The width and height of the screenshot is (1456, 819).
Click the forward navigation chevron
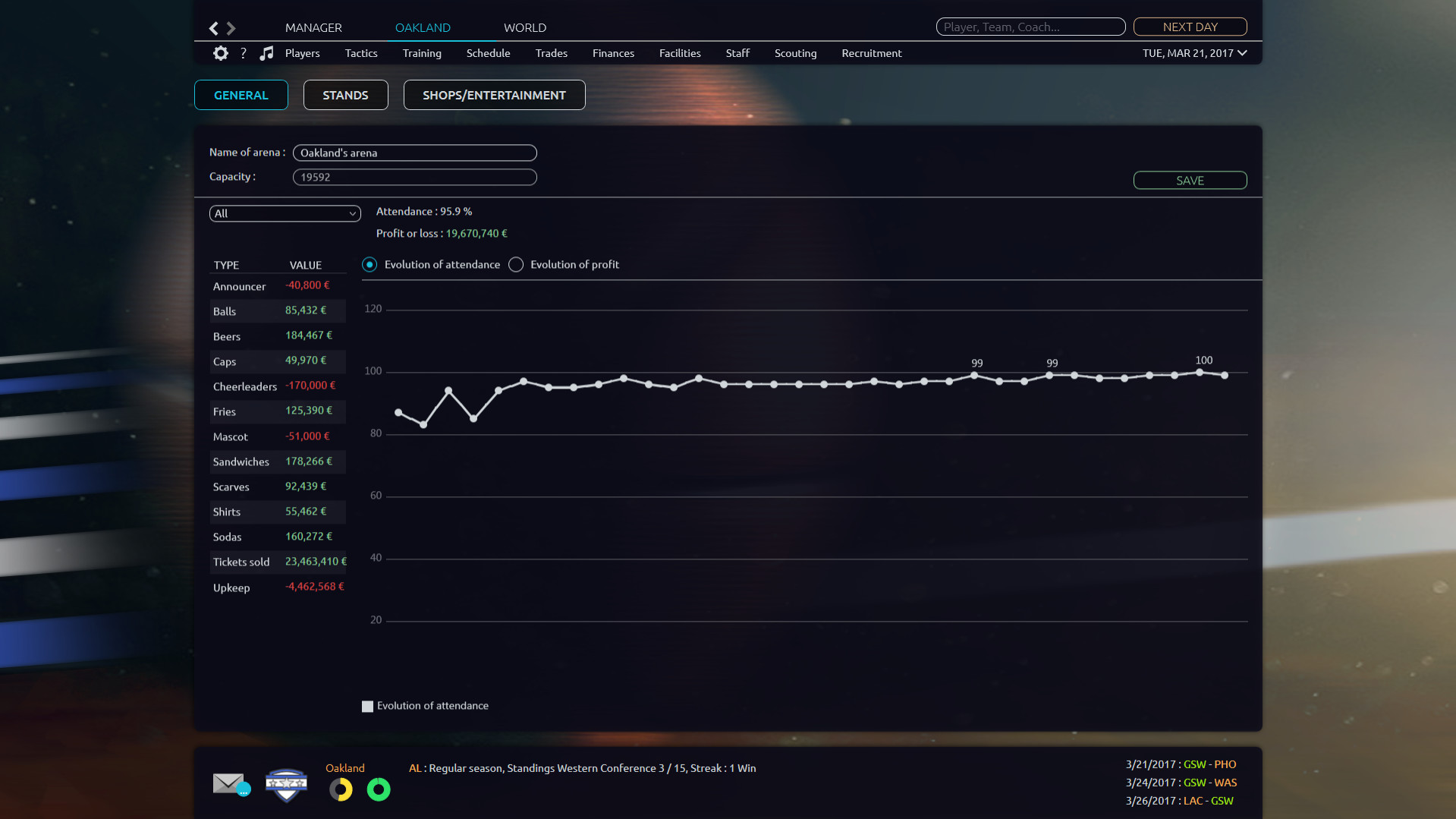[x=231, y=27]
